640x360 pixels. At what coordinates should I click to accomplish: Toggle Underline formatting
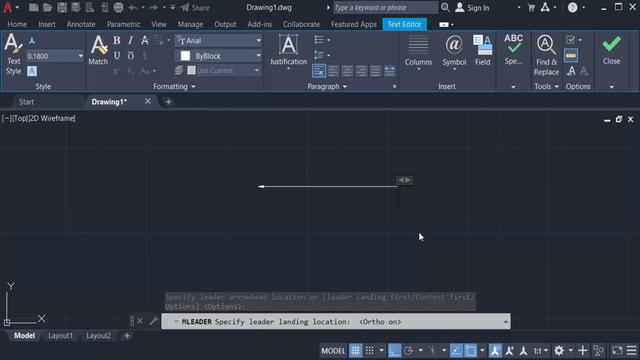click(117, 56)
